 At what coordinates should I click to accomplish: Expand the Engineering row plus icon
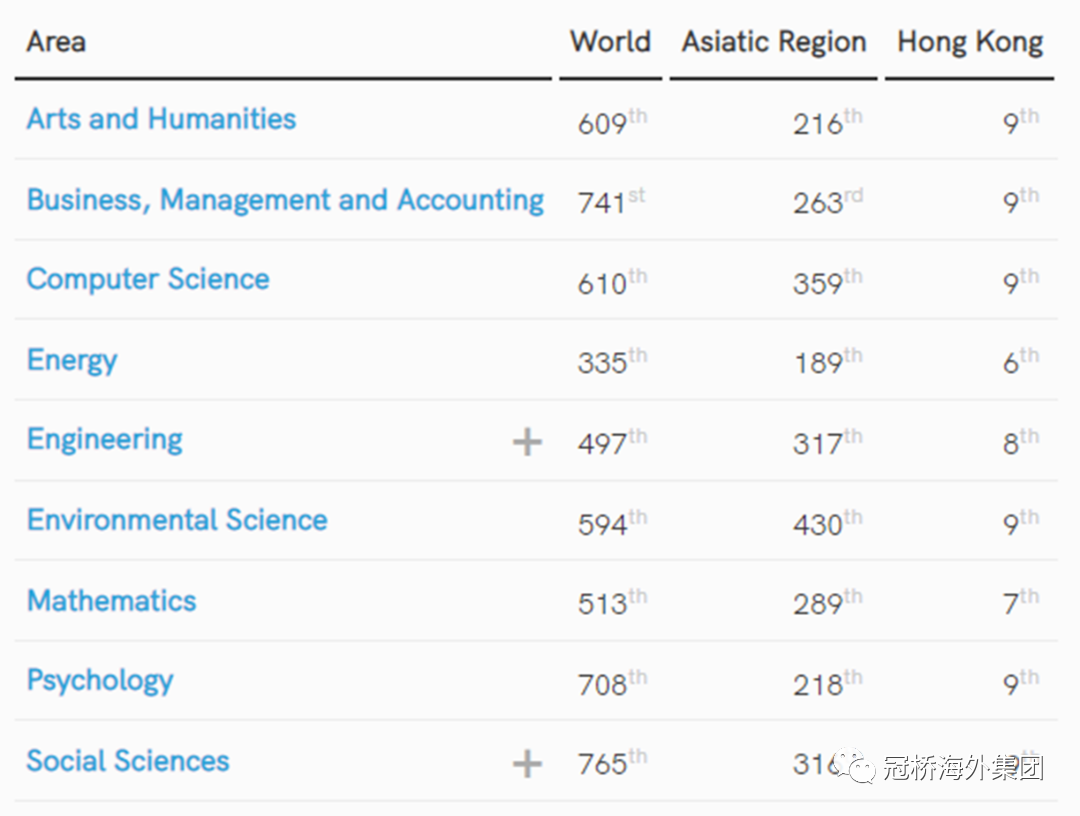pyautogui.click(x=527, y=441)
